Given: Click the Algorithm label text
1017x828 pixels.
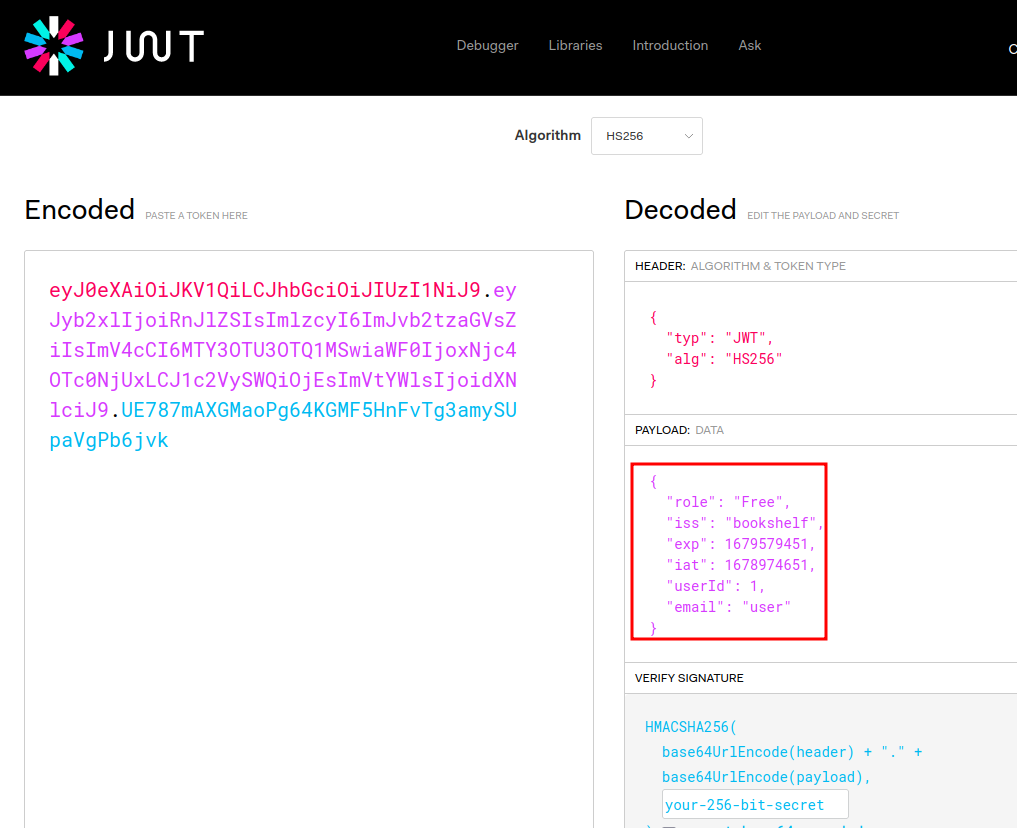Looking at the screenshot, I should (x=548, y=136).
